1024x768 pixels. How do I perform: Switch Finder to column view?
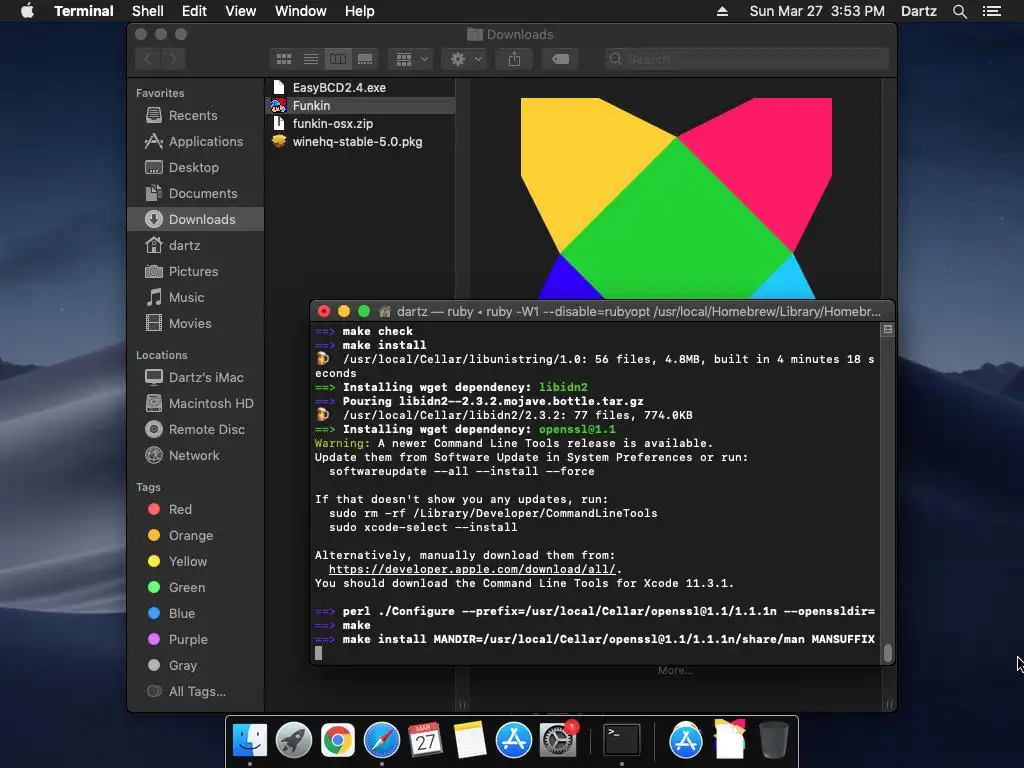[x=338, y=59]
